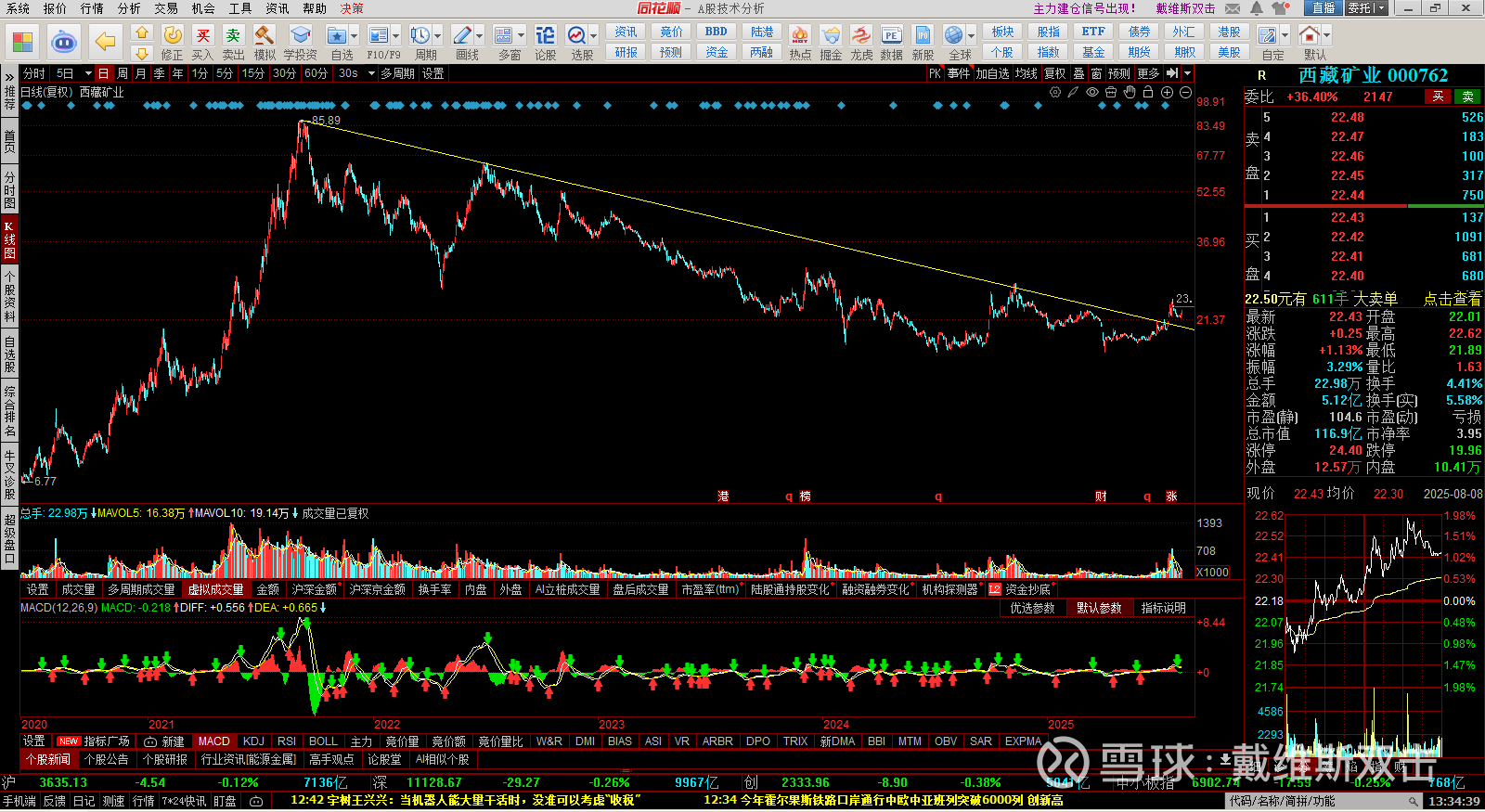Open the blue robot assistant icon
1485x812 pixels.
[x=64, y=43]
